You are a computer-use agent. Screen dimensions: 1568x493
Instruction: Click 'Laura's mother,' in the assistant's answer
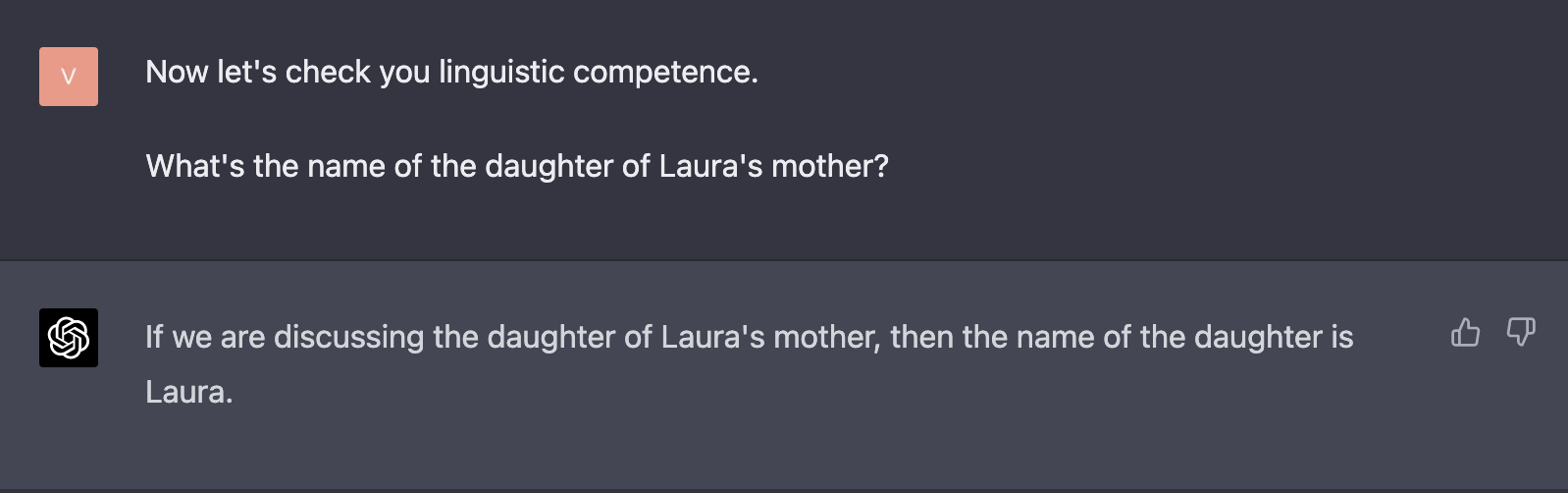[x=771, y=338]
